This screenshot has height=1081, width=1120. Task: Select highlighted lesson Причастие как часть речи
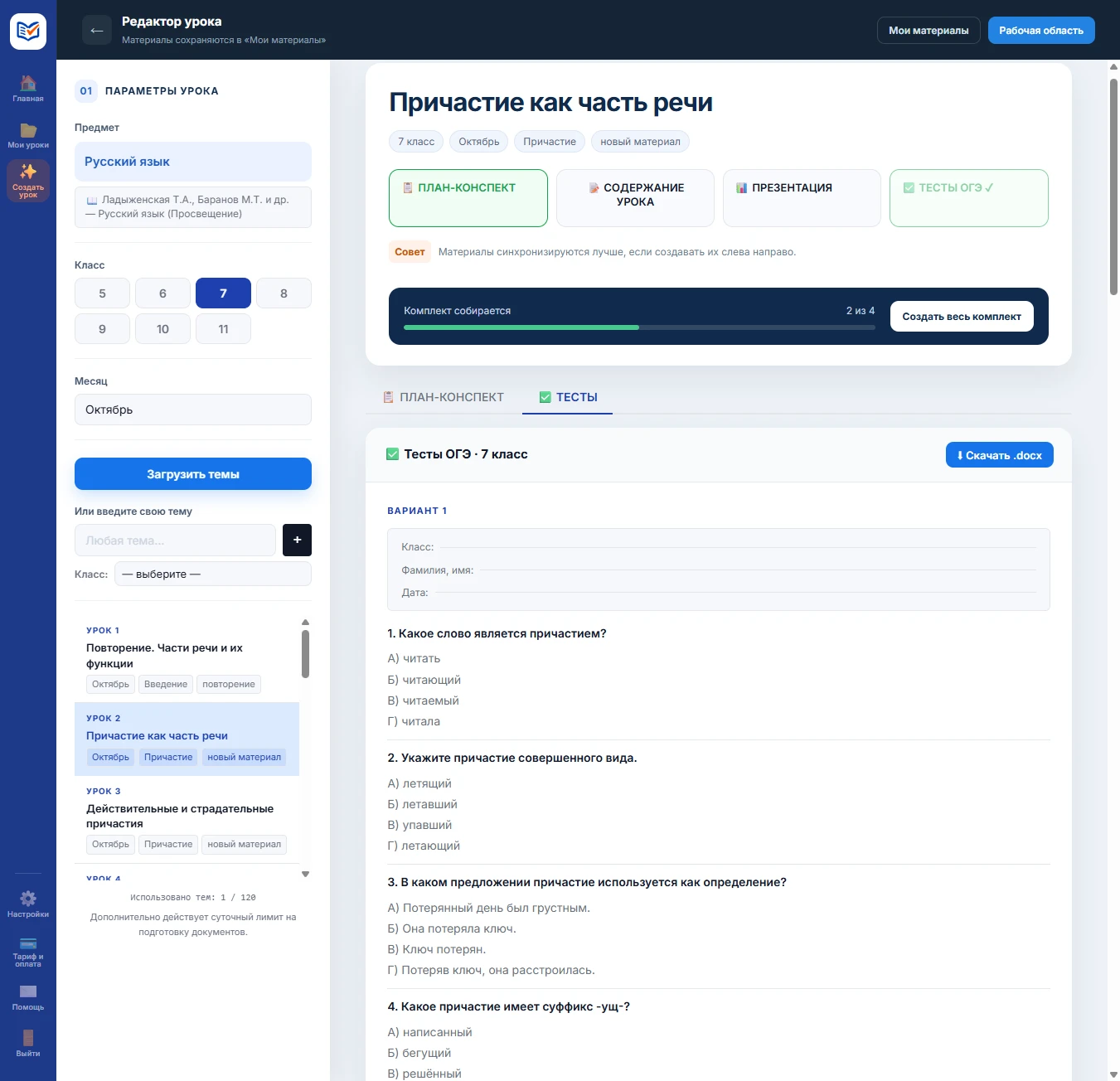[x=187, y=739]
